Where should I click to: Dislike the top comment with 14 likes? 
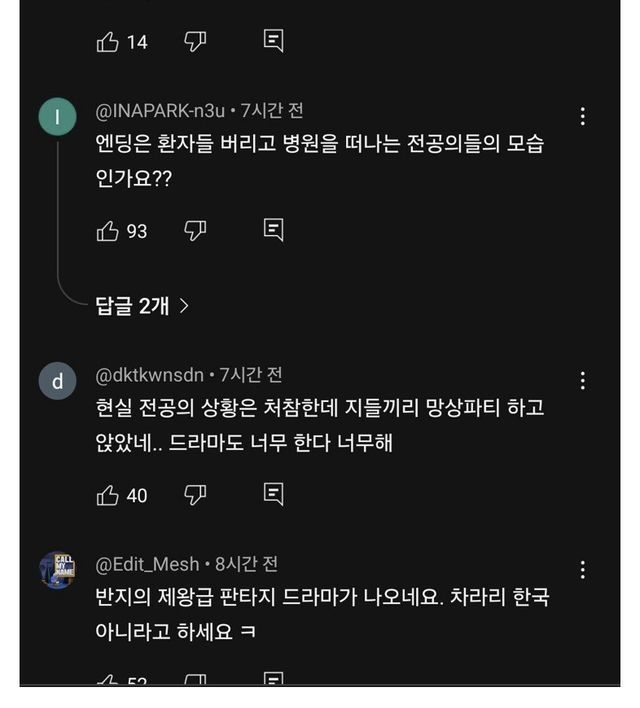click(195, 41)
